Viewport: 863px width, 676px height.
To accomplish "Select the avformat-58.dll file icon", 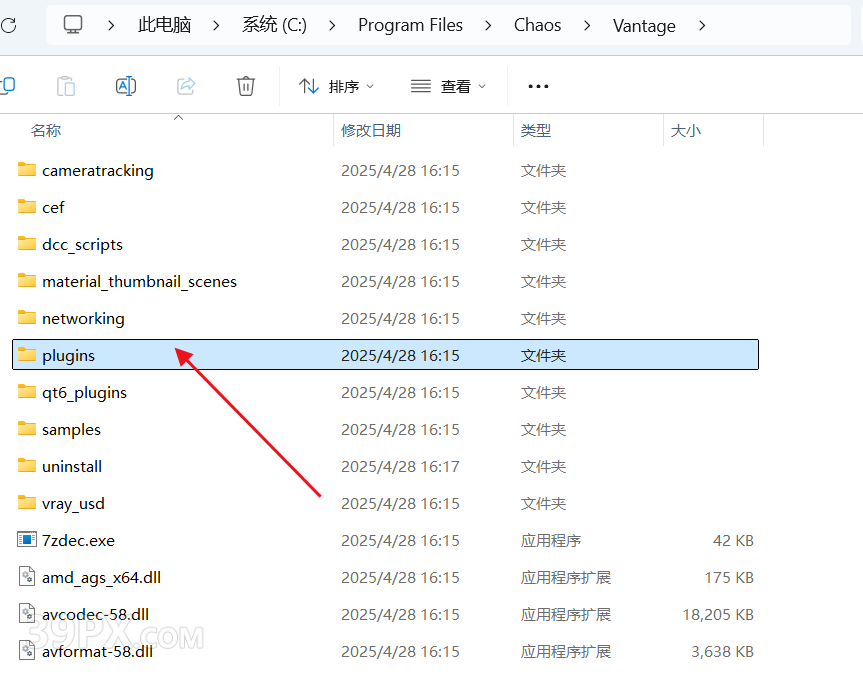I will click(x=27, y=650).
